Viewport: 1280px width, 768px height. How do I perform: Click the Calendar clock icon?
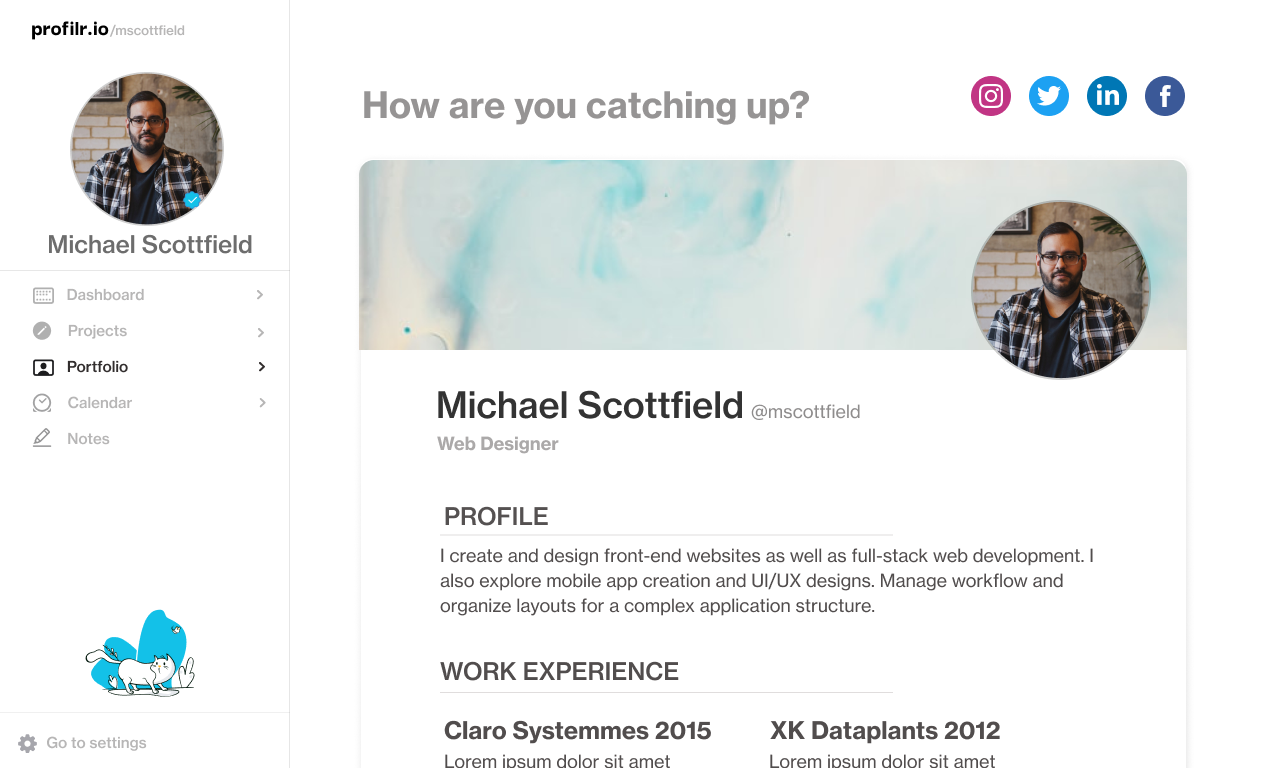[x=42, y=403]
